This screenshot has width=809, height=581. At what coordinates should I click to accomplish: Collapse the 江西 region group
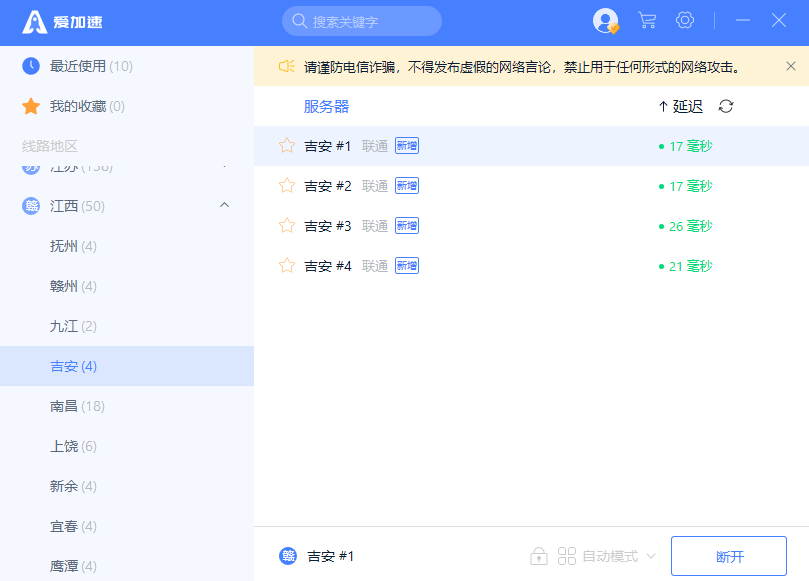(224, 206)
